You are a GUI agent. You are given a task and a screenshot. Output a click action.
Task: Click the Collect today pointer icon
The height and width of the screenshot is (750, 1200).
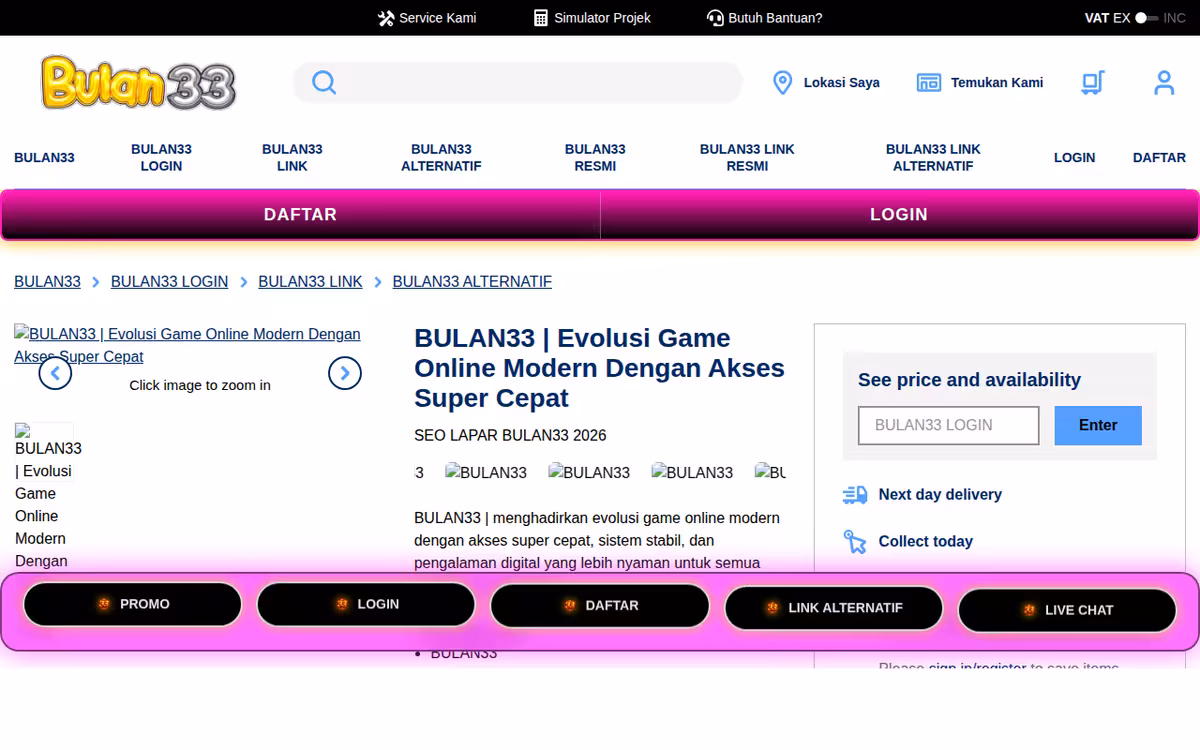click(855, 541)
